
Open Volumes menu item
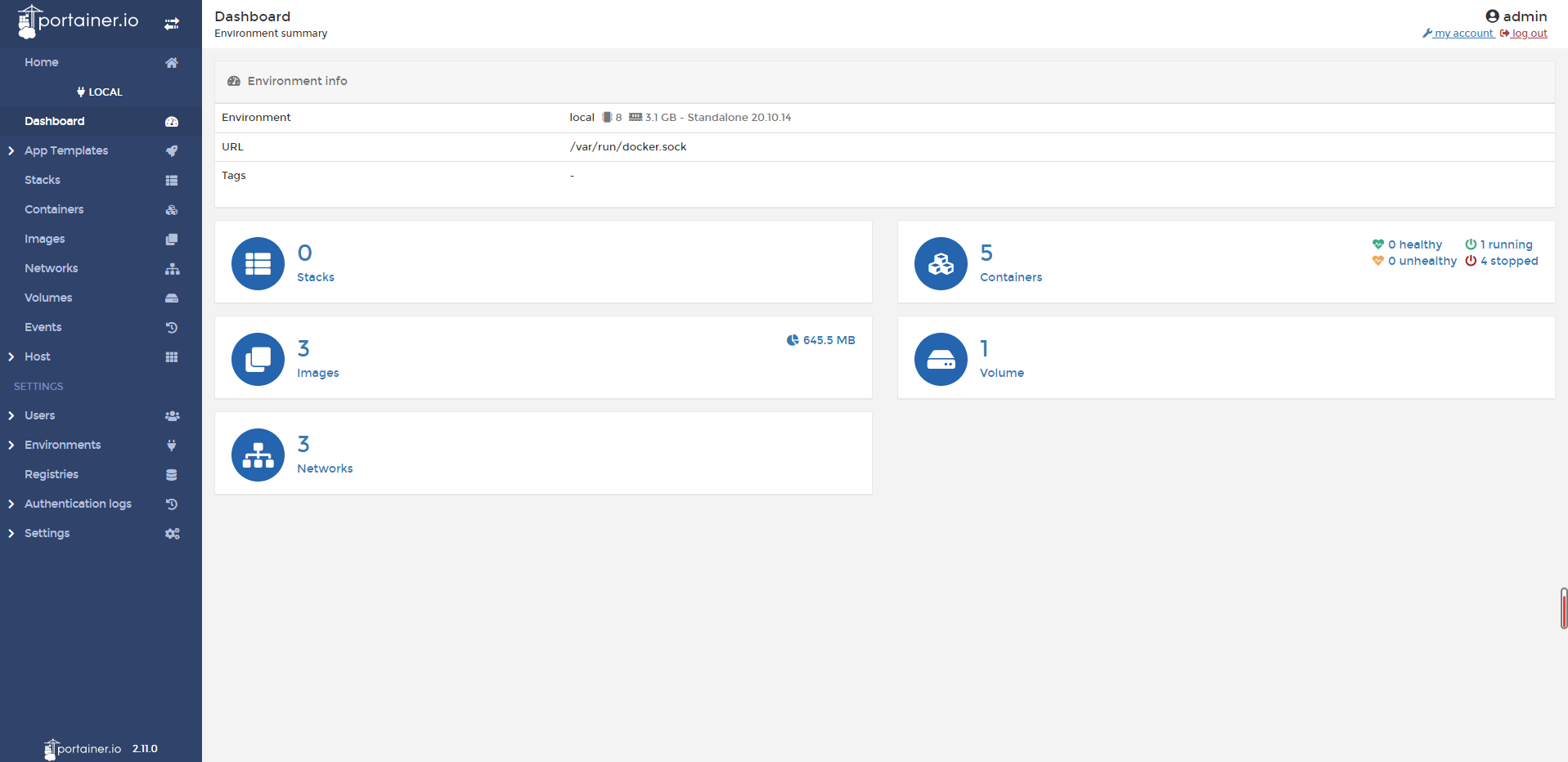coord(48,298)
